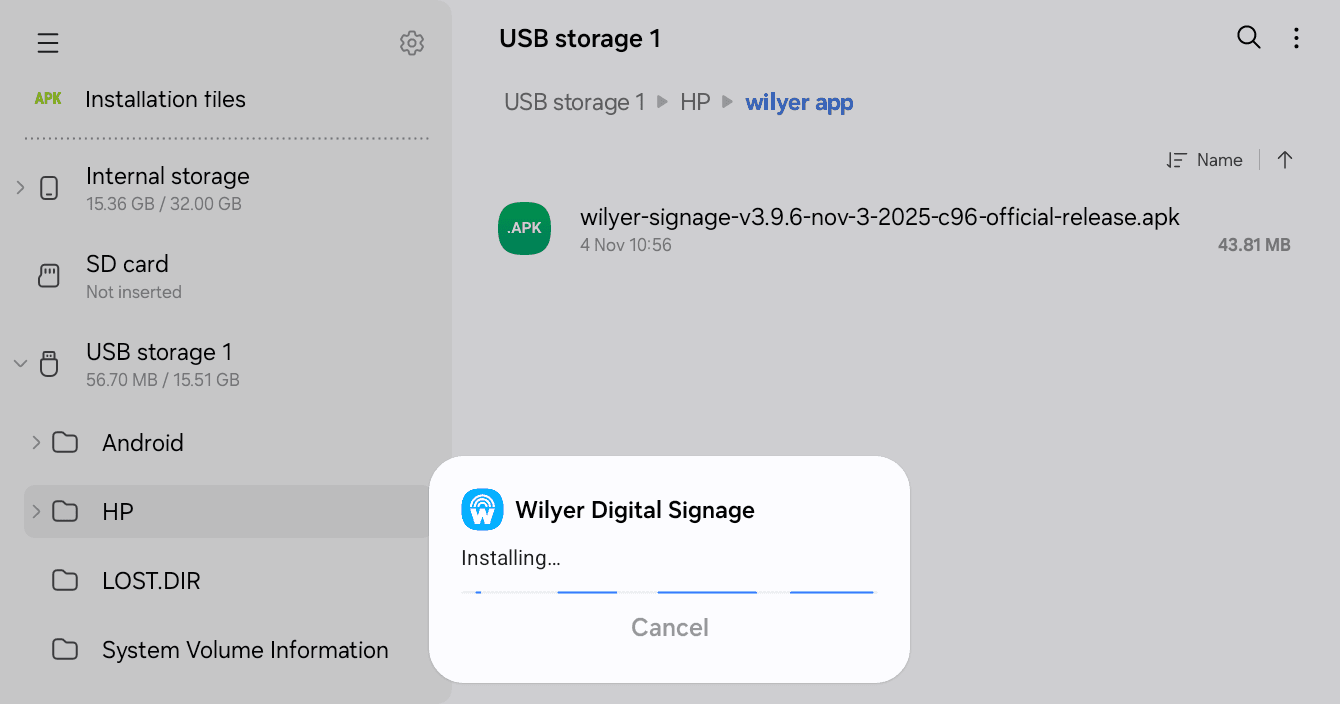Open the three-dot more options menu
This screenshot has width=1340, height=704.
(1296, 38)
